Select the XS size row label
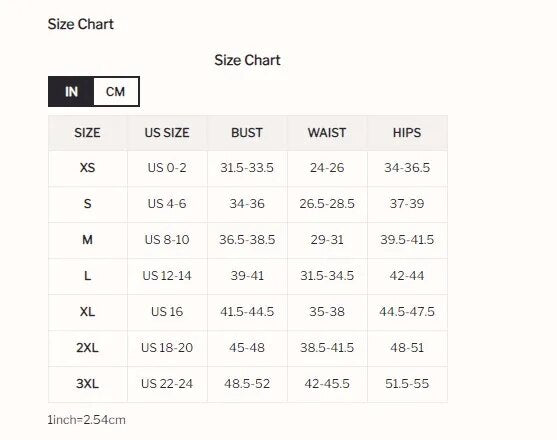The width and height of the screenshot is (557, 440). pos(87,168)
